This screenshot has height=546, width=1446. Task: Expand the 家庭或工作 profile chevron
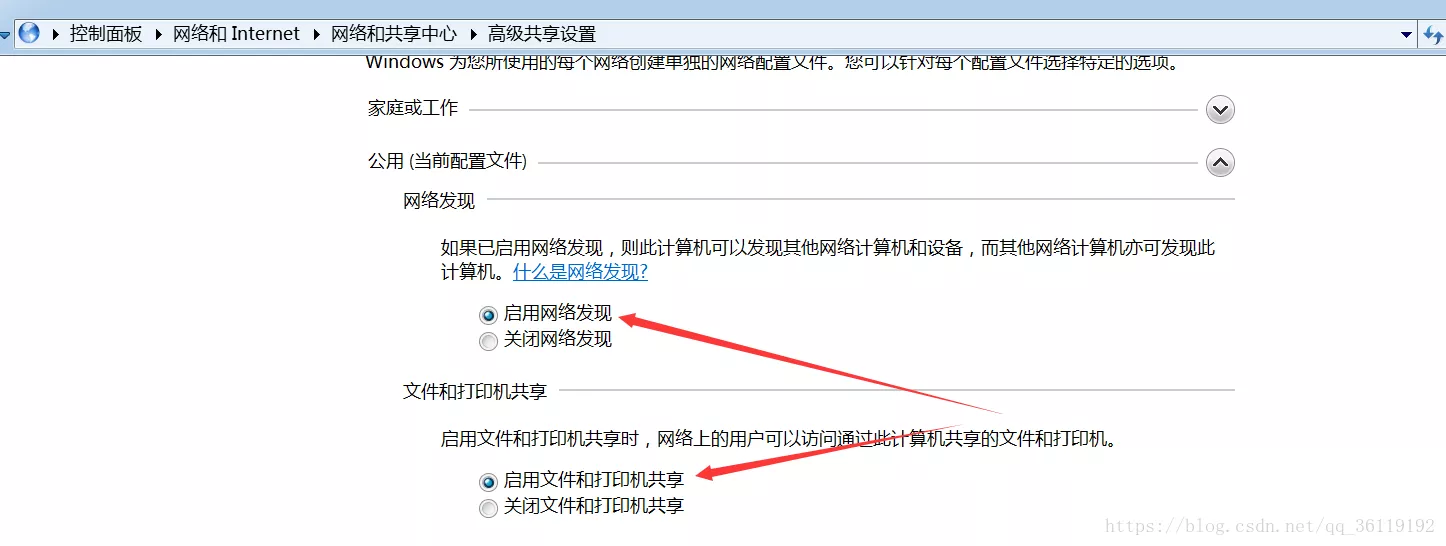(1220, 110)
